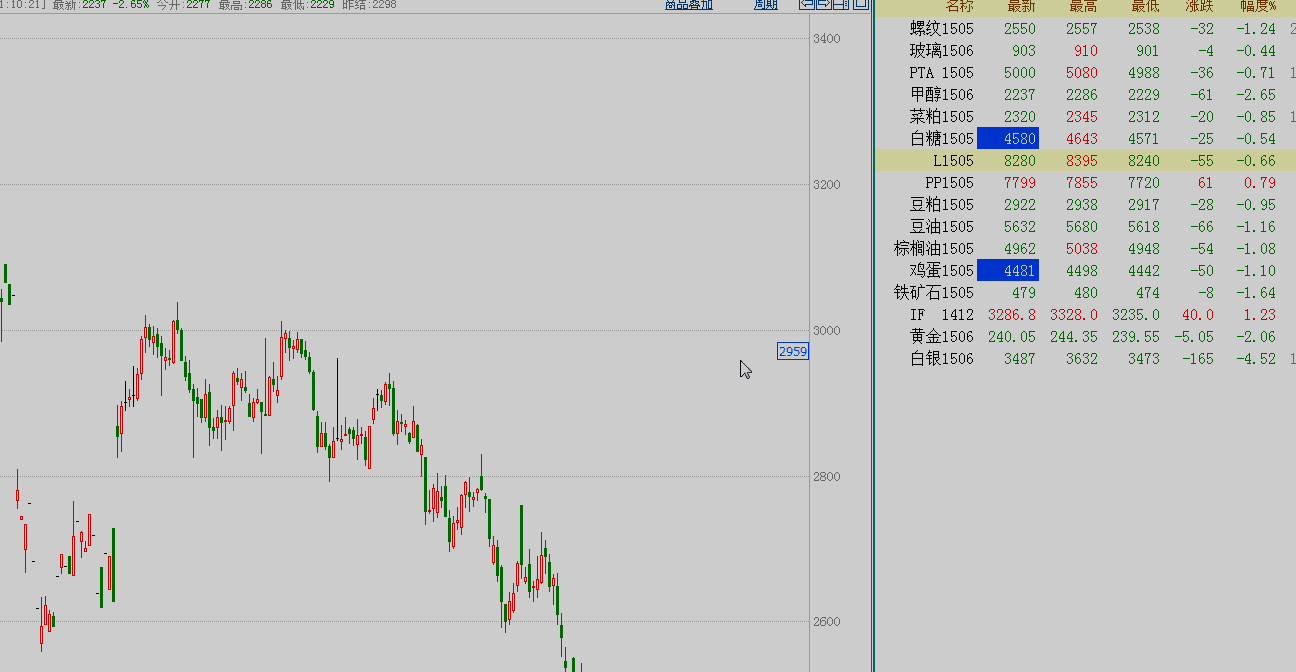Select the IF 1412 index futures row

(x=941, y=315)
